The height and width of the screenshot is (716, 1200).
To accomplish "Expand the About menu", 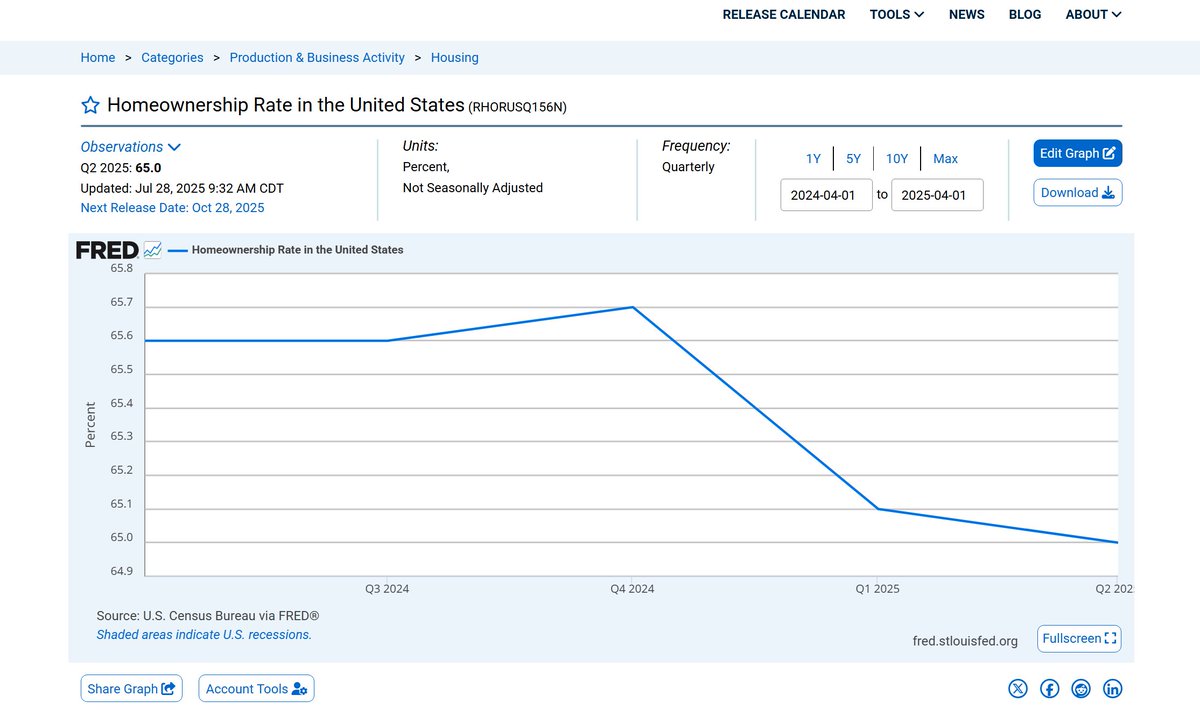I will (x=1094, y=14).
